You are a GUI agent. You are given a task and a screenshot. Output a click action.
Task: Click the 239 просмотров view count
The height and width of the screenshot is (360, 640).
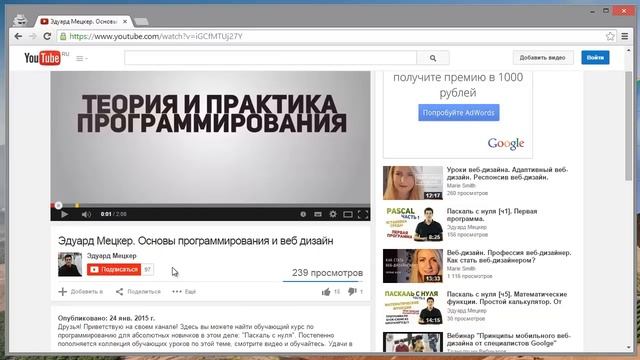click(x=327, y=273)
